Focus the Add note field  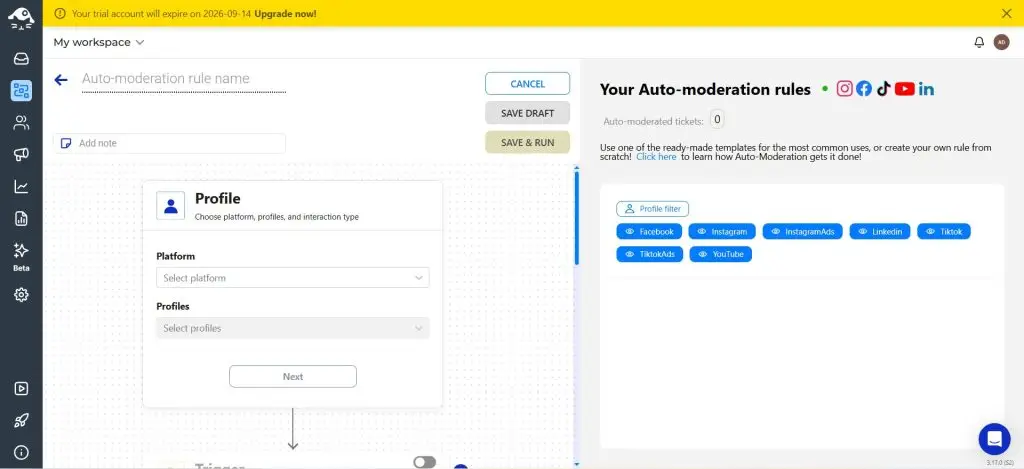click(x=169, y=143)
